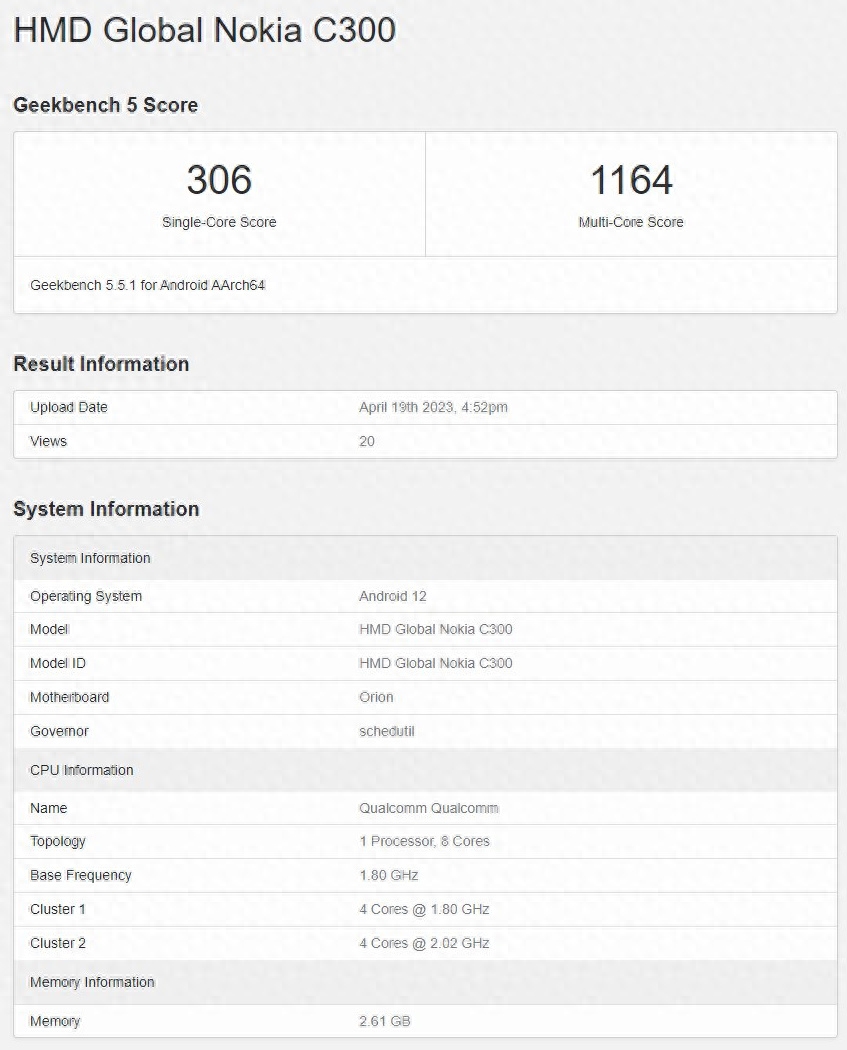This screenshot has height=1050, width=847.
Task: Expand the CPU Information subsection
Action: [x=81, y=770]
